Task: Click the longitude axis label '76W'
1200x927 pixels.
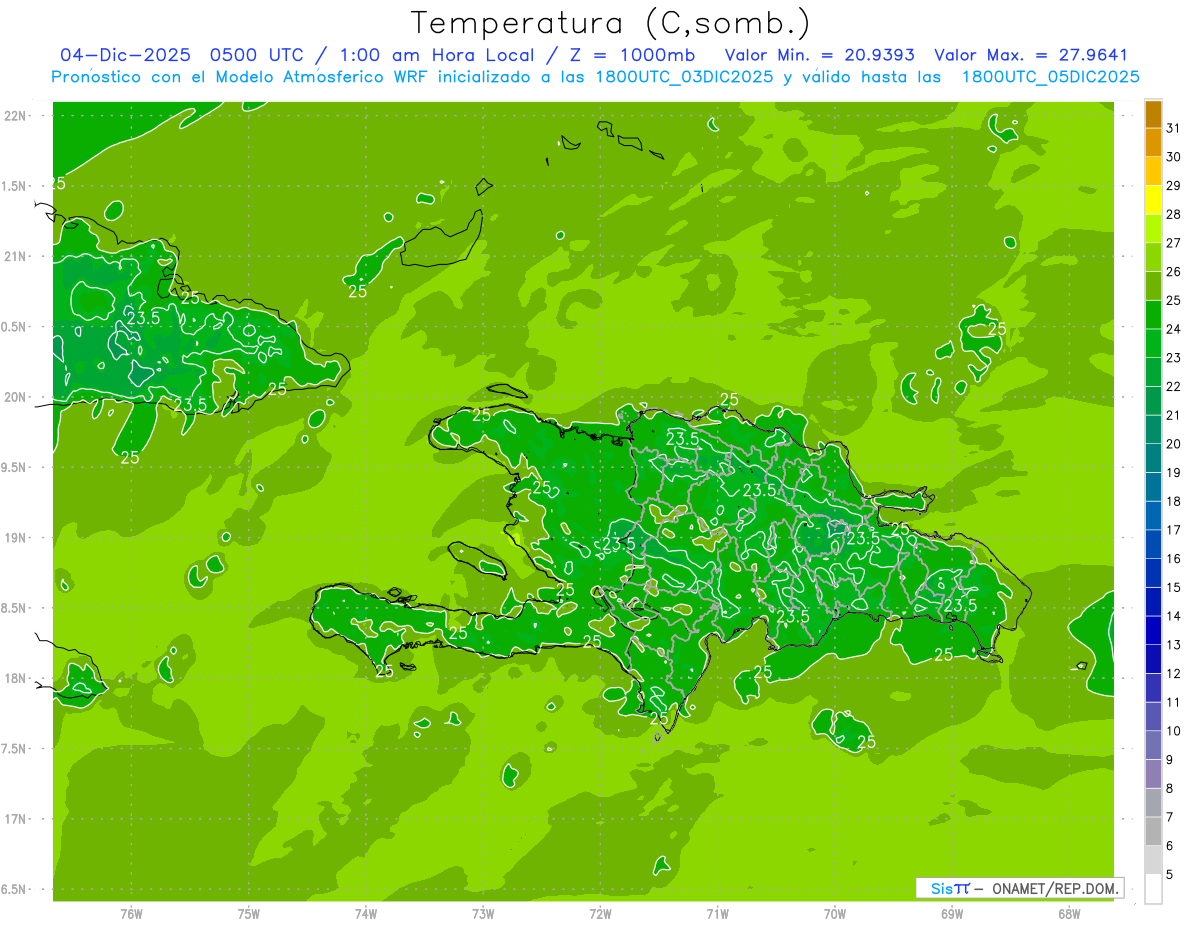Action: (x=131, y=914)
